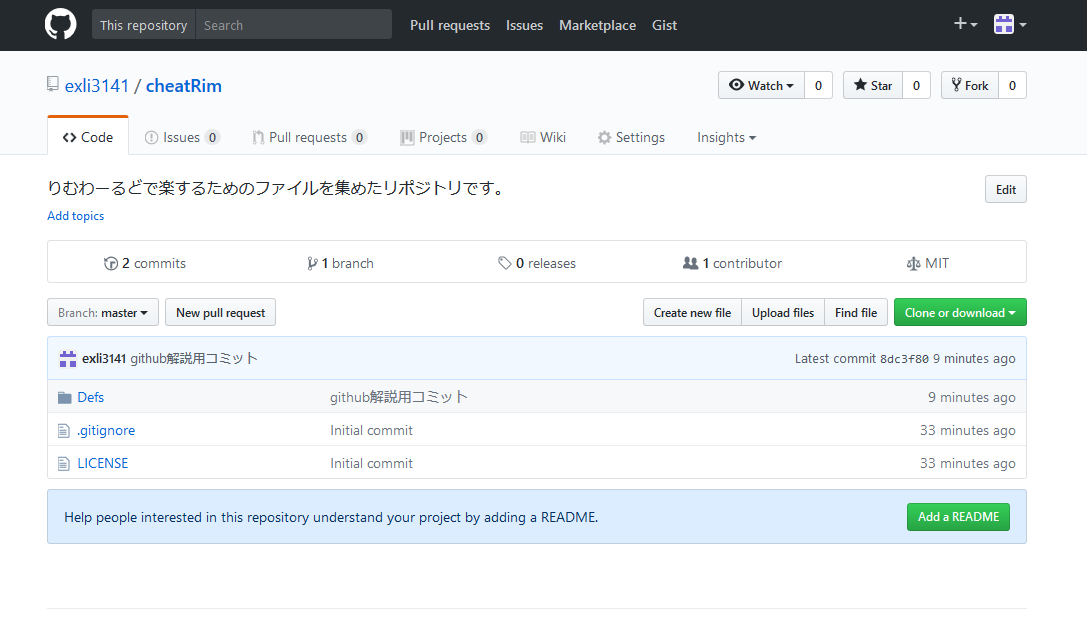Switch to the repository Issues tab
Image resolution: width=1087 pixels, height=637 pixels.
182,137
